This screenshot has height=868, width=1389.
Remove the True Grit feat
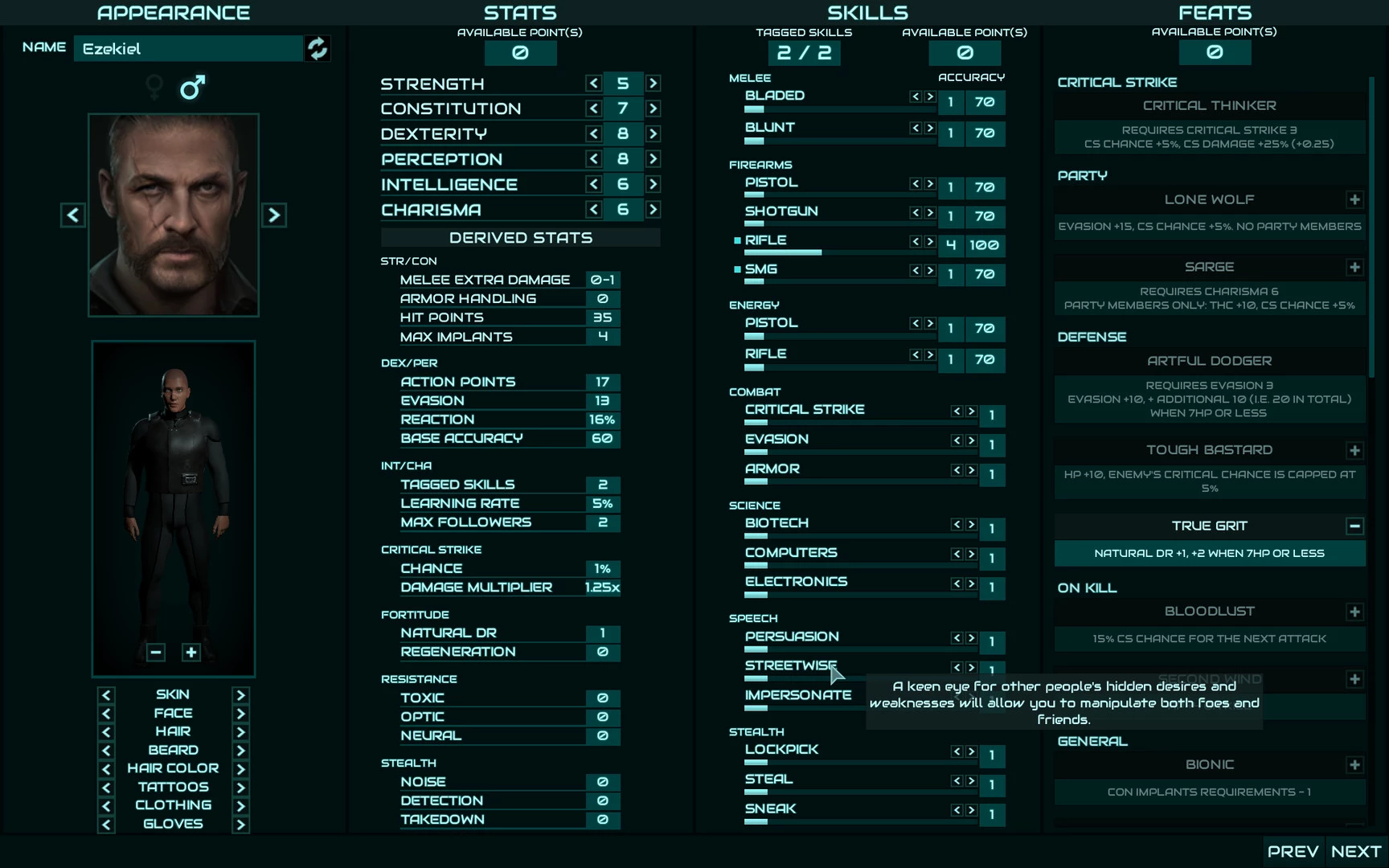pyautogui.click(x=1354, y=526)
